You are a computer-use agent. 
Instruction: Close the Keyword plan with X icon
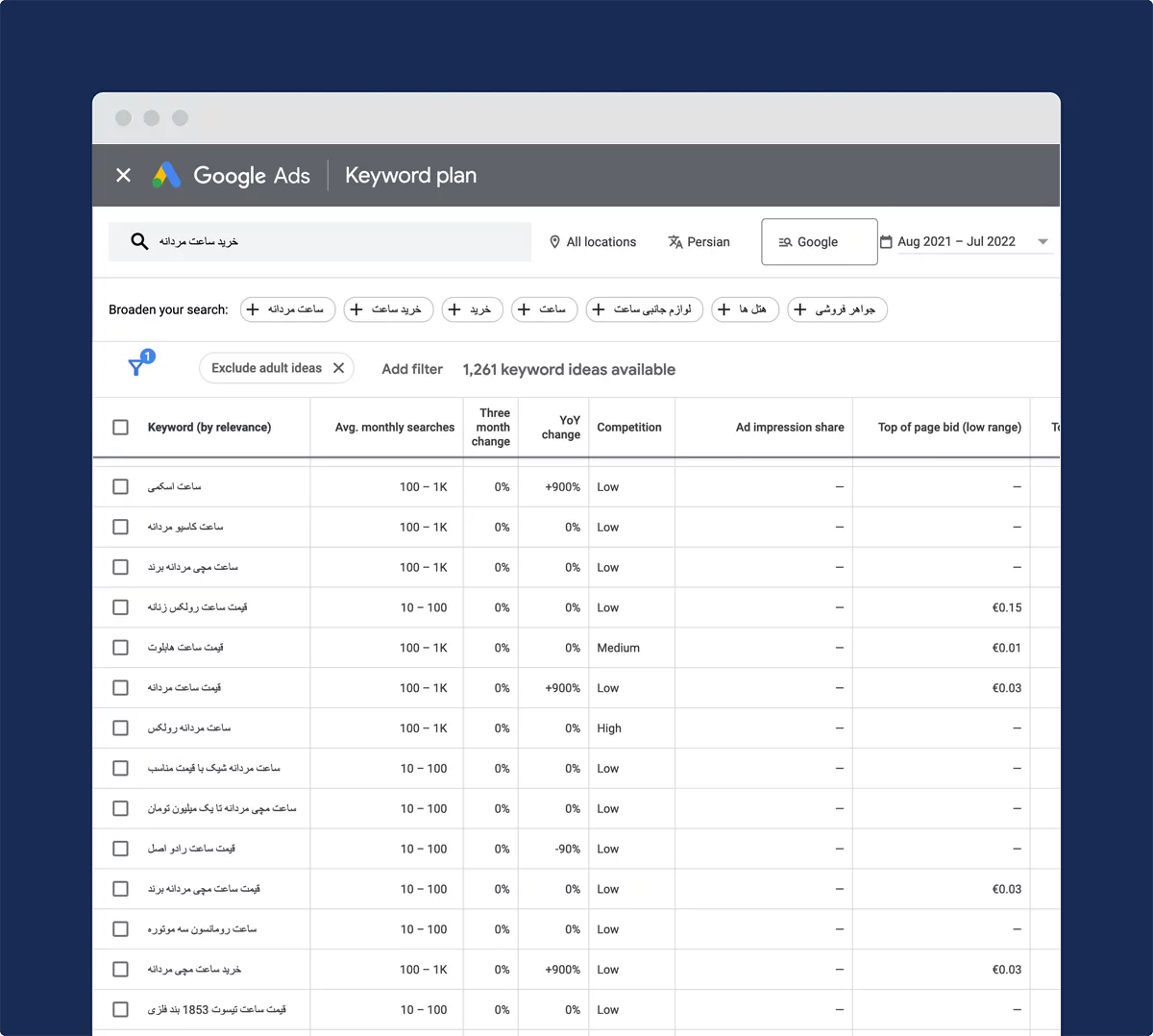tap(123, 175)
